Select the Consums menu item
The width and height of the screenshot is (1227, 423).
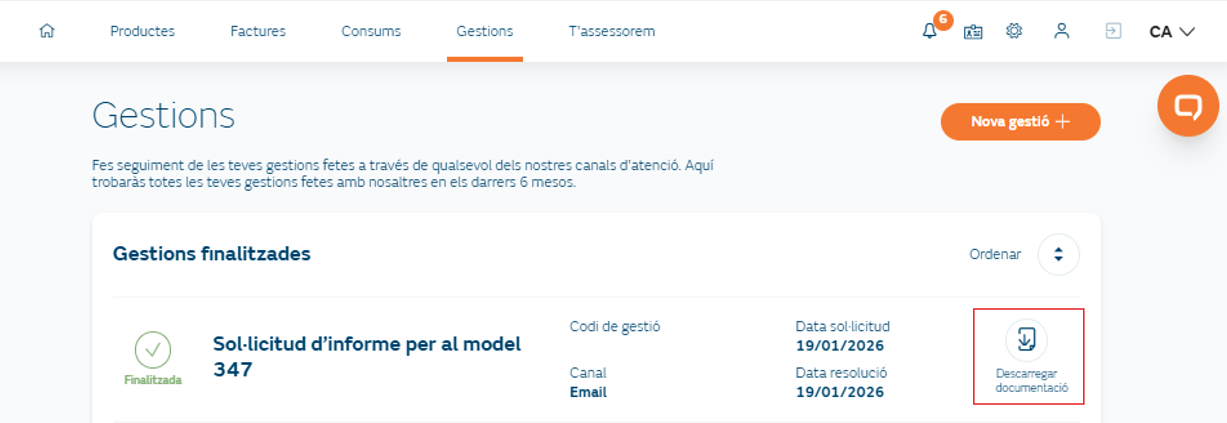(x=371, y=31)
